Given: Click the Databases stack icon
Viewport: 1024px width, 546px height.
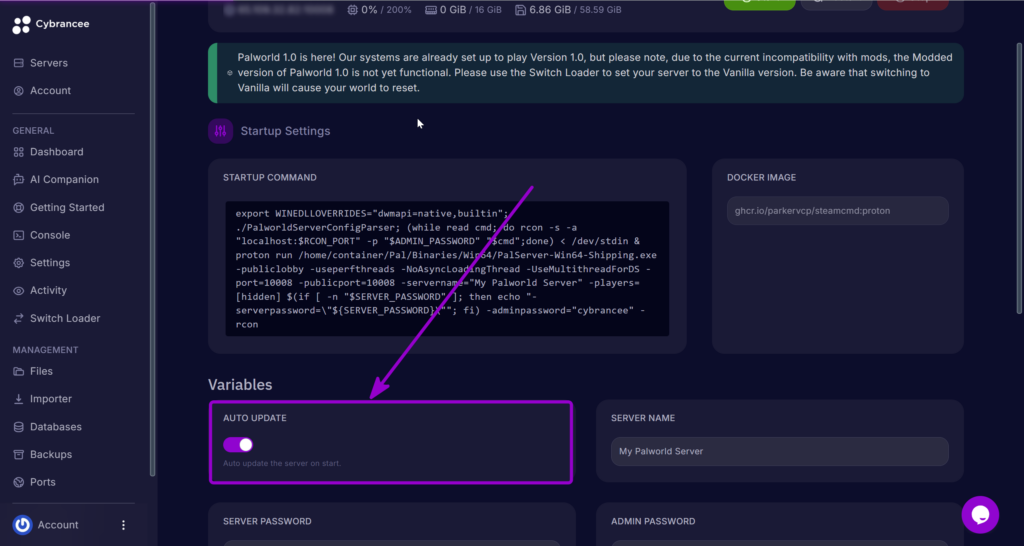Looking at the screenshot, I should (18, 427).
